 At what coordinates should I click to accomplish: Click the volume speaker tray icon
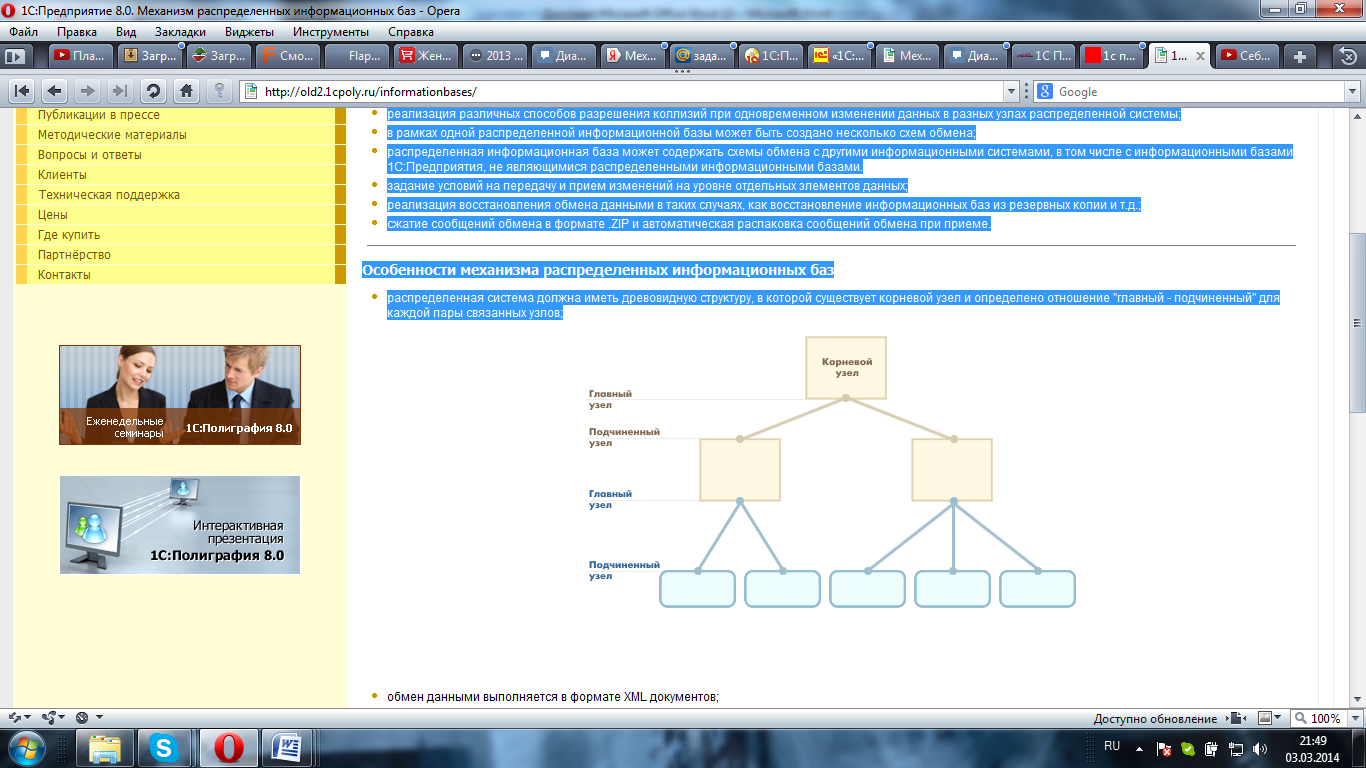[x=1260, y=748]
